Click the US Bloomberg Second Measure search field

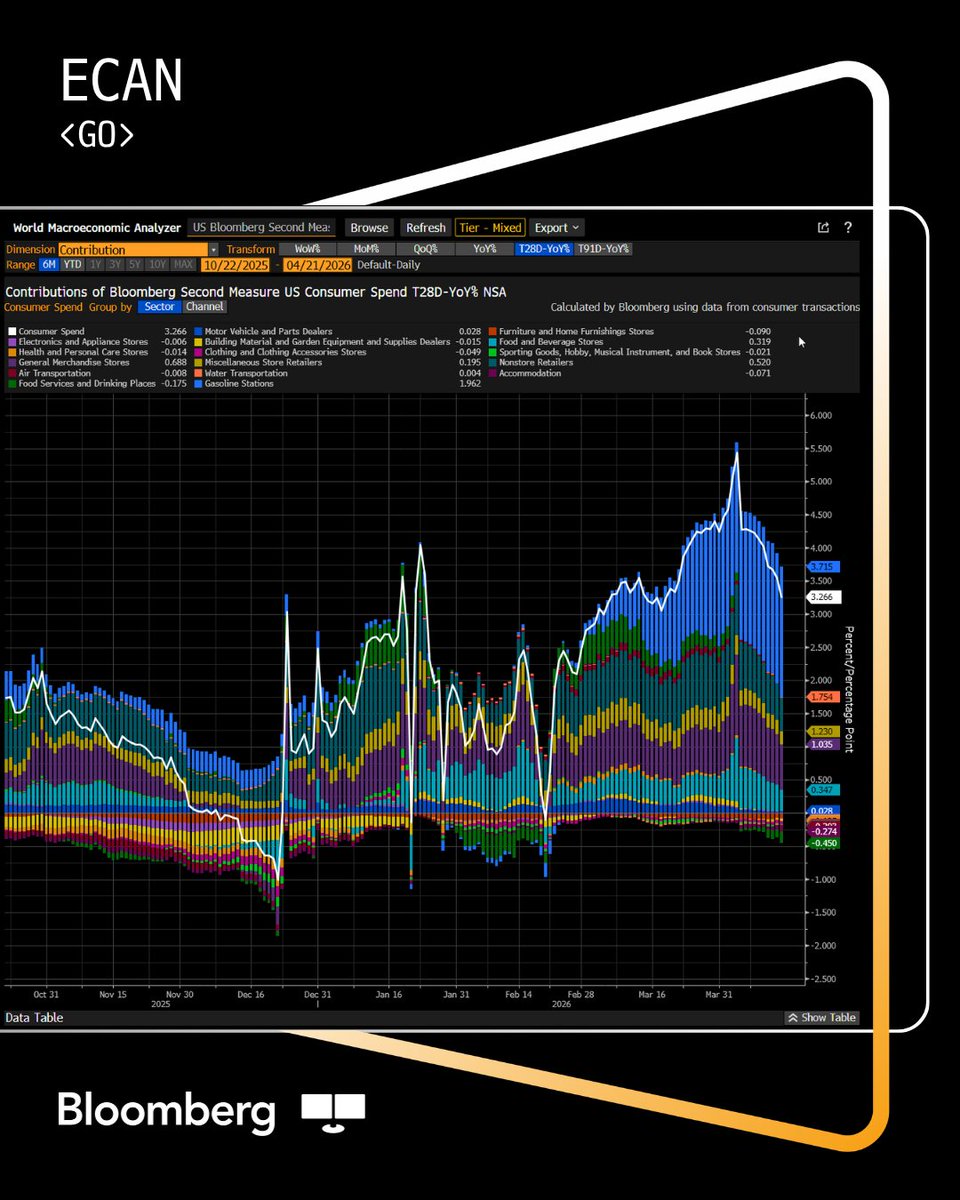point(263,228)
